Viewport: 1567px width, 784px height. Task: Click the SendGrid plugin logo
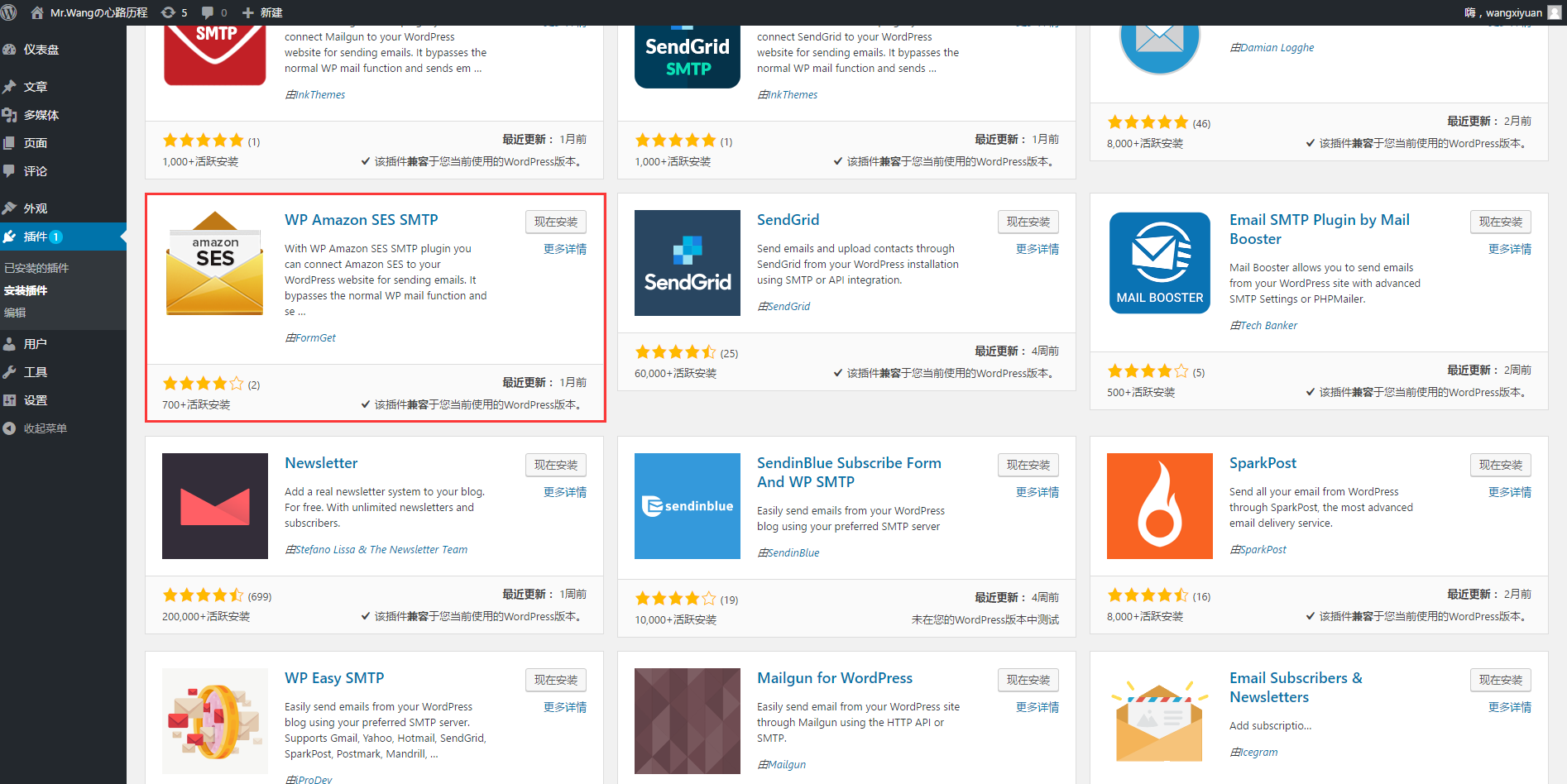pos(687,263)
